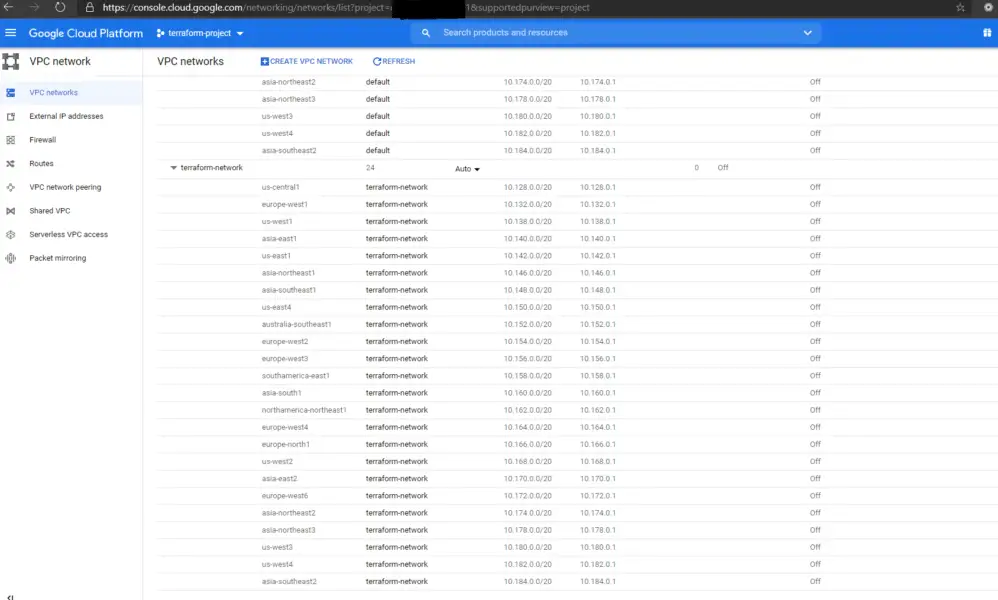Click the Serverless VPC access icon

(x=10, y=235)
